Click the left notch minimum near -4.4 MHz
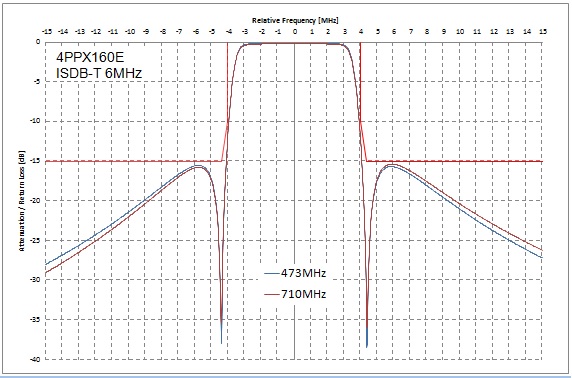The image size is (572, 378). (x=221, y=342)
